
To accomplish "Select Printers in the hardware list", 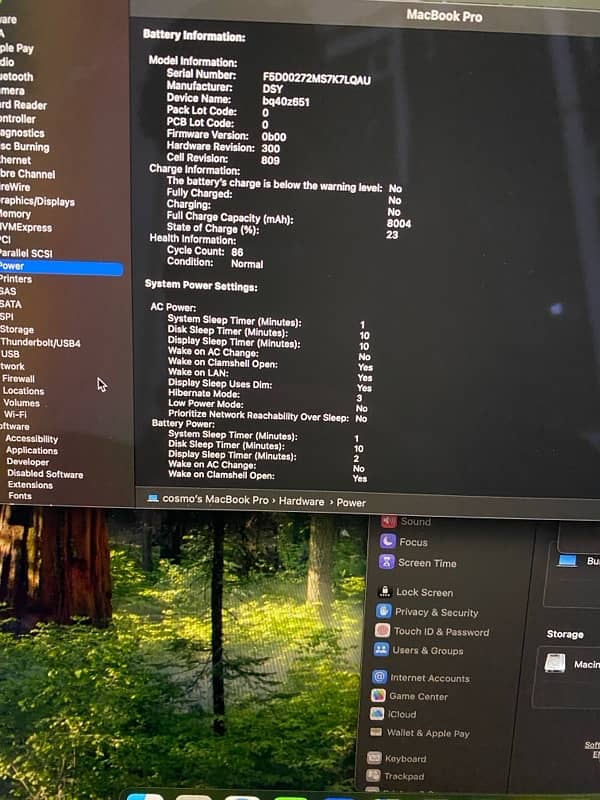I will (16, 279).
